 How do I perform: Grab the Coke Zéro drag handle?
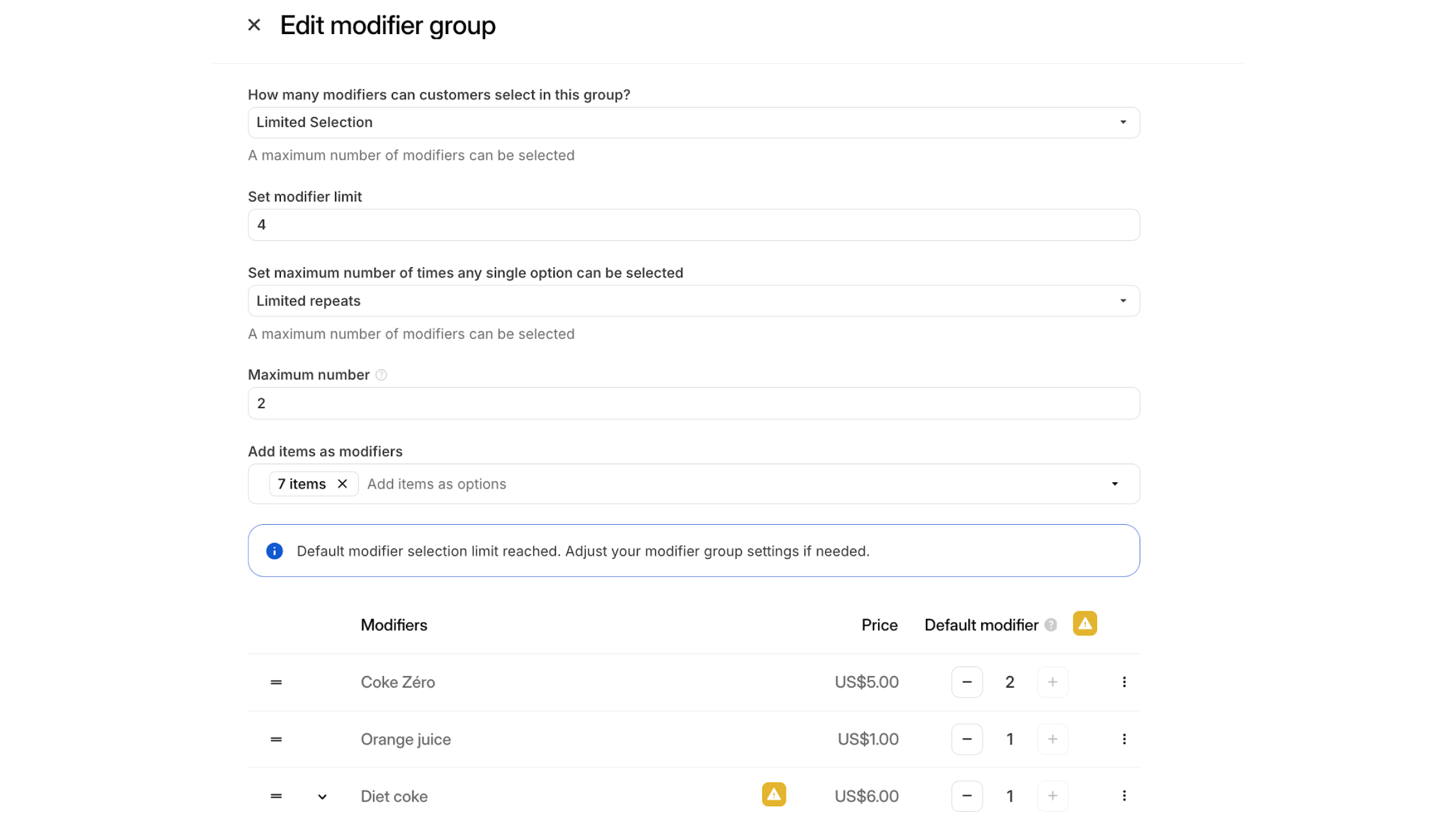pos(276,682)
